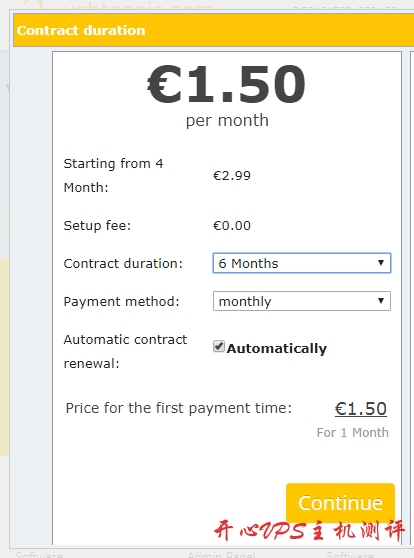This screenshot has width=414, height=558.
Task: Click the Contract duration dialog title bar
Action: coord(214,30)
